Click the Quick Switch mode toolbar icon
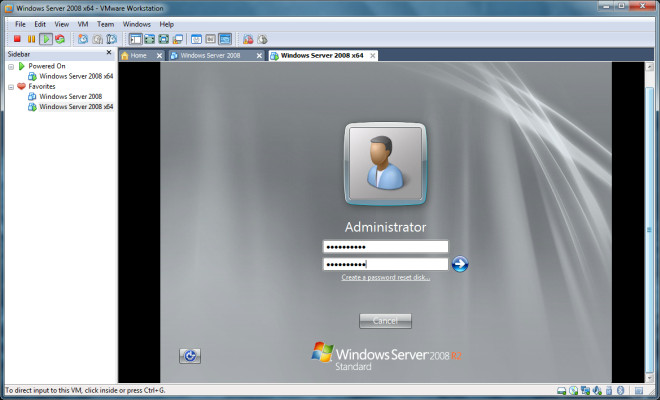This screenshot has width=660, height=400. point(149,39)
